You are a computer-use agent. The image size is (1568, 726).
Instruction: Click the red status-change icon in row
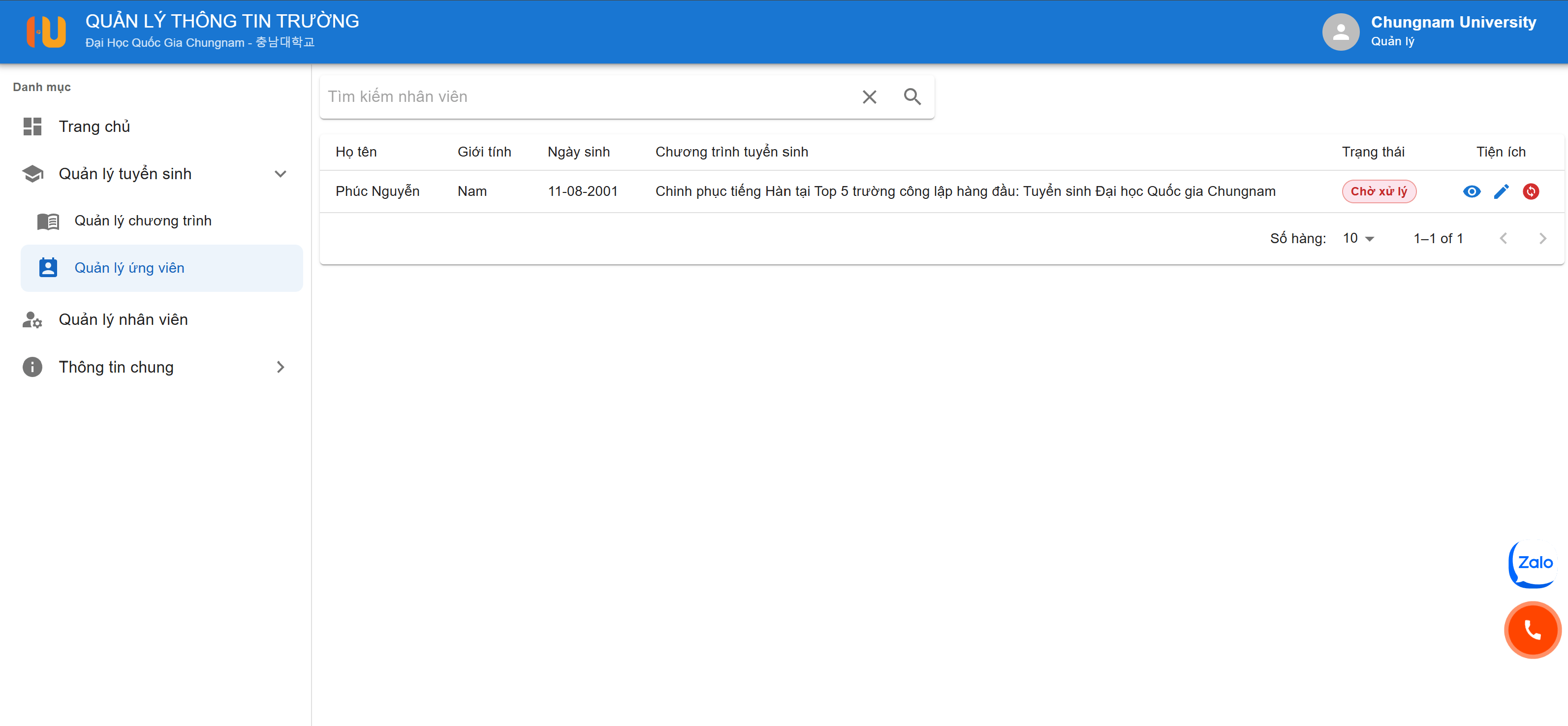(x=1530, y=191)
